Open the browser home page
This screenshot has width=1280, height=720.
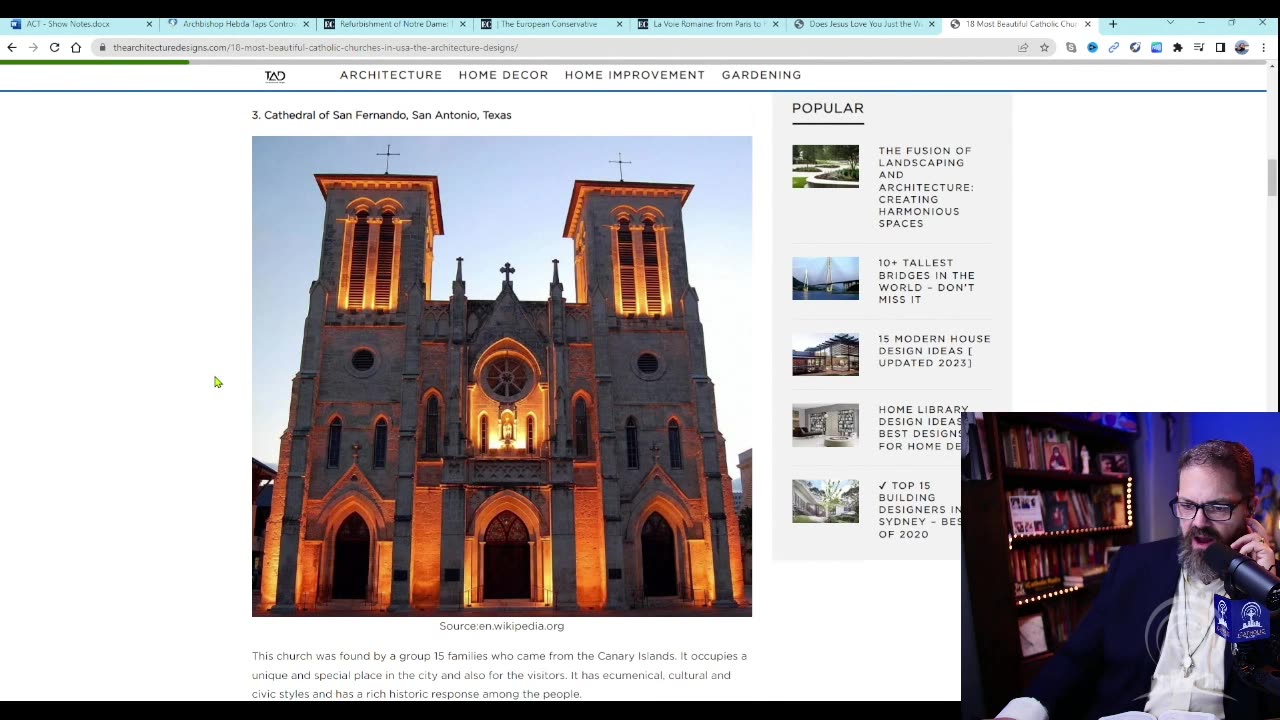pyautogui.click(x=76, y=47)
